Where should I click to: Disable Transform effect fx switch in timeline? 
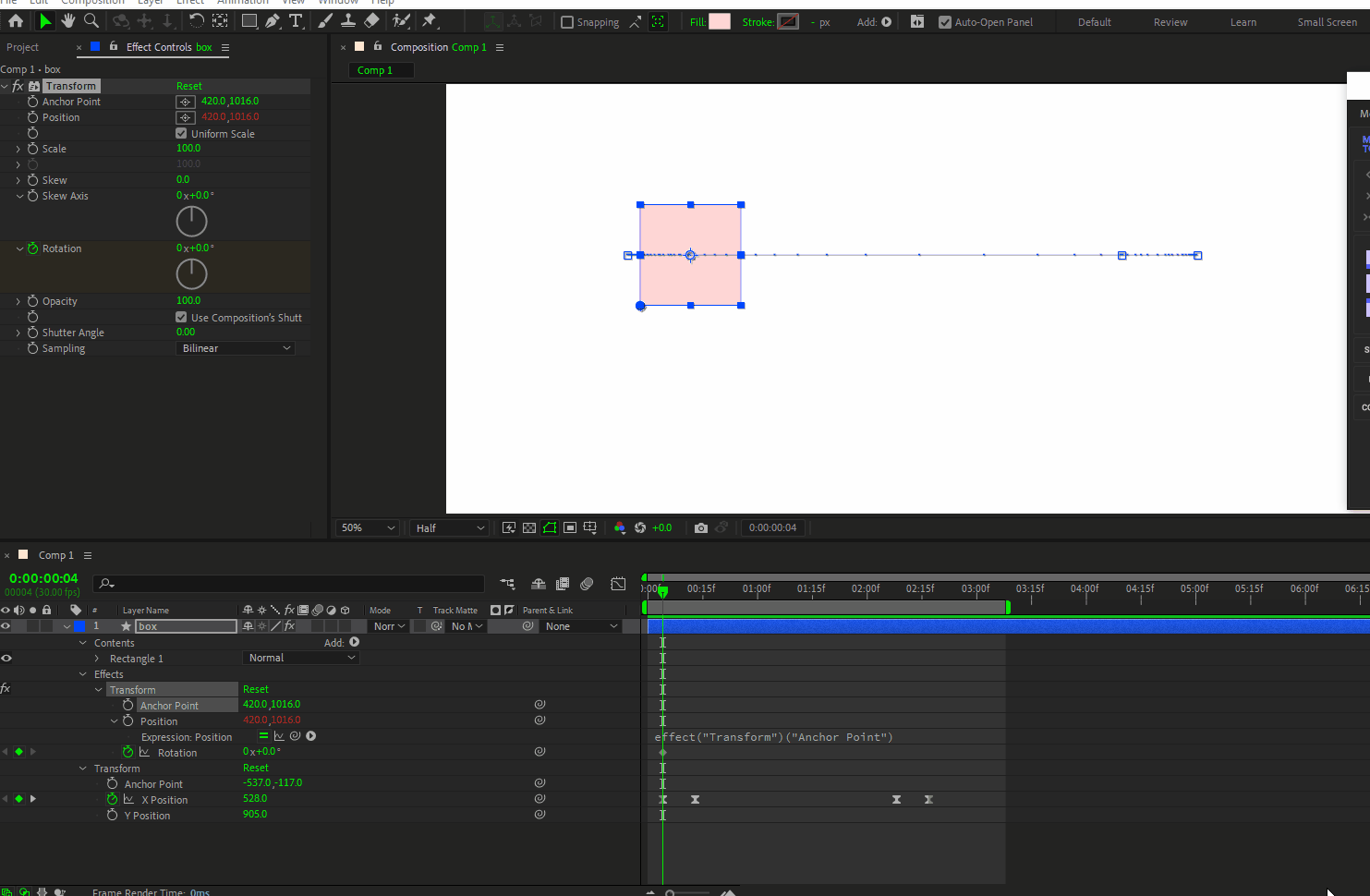point(6,688)
